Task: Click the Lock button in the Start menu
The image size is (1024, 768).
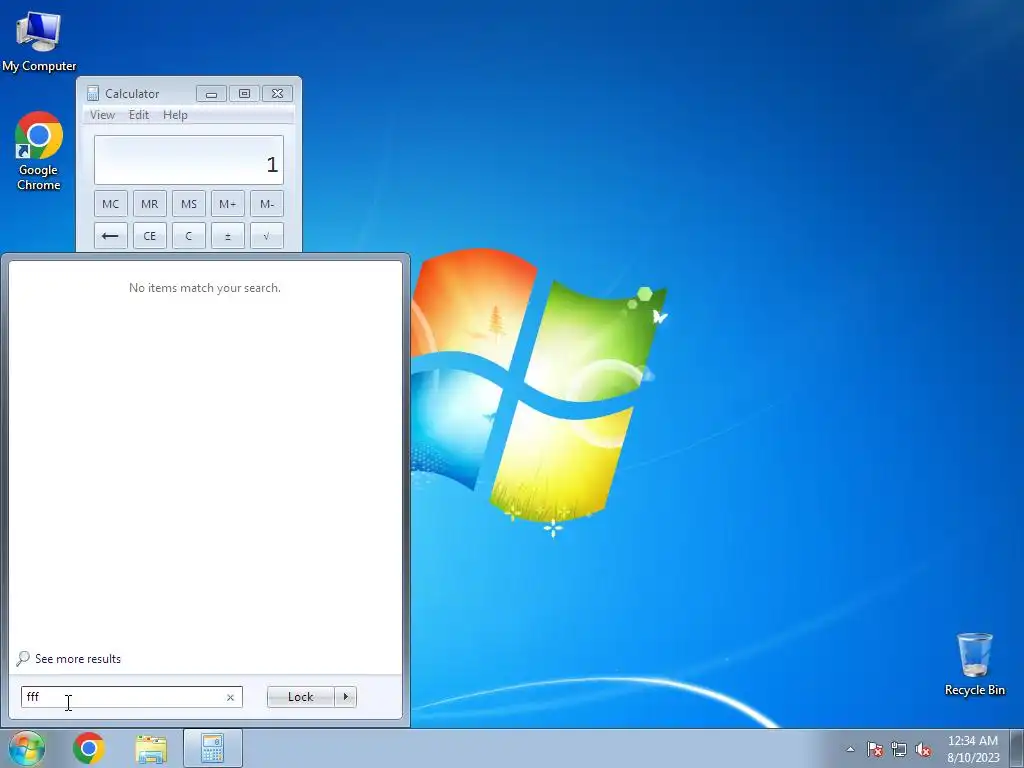Action: click(x=300, y=697)
